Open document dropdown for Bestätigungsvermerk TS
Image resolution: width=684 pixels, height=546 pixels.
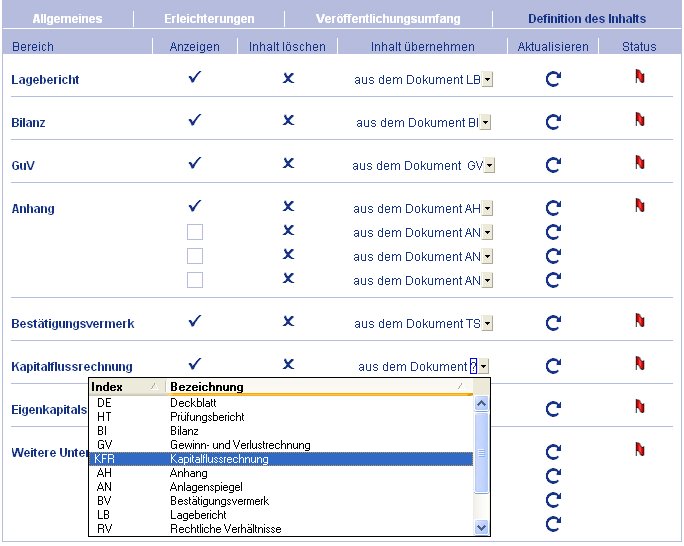click(x=488, y=324)
